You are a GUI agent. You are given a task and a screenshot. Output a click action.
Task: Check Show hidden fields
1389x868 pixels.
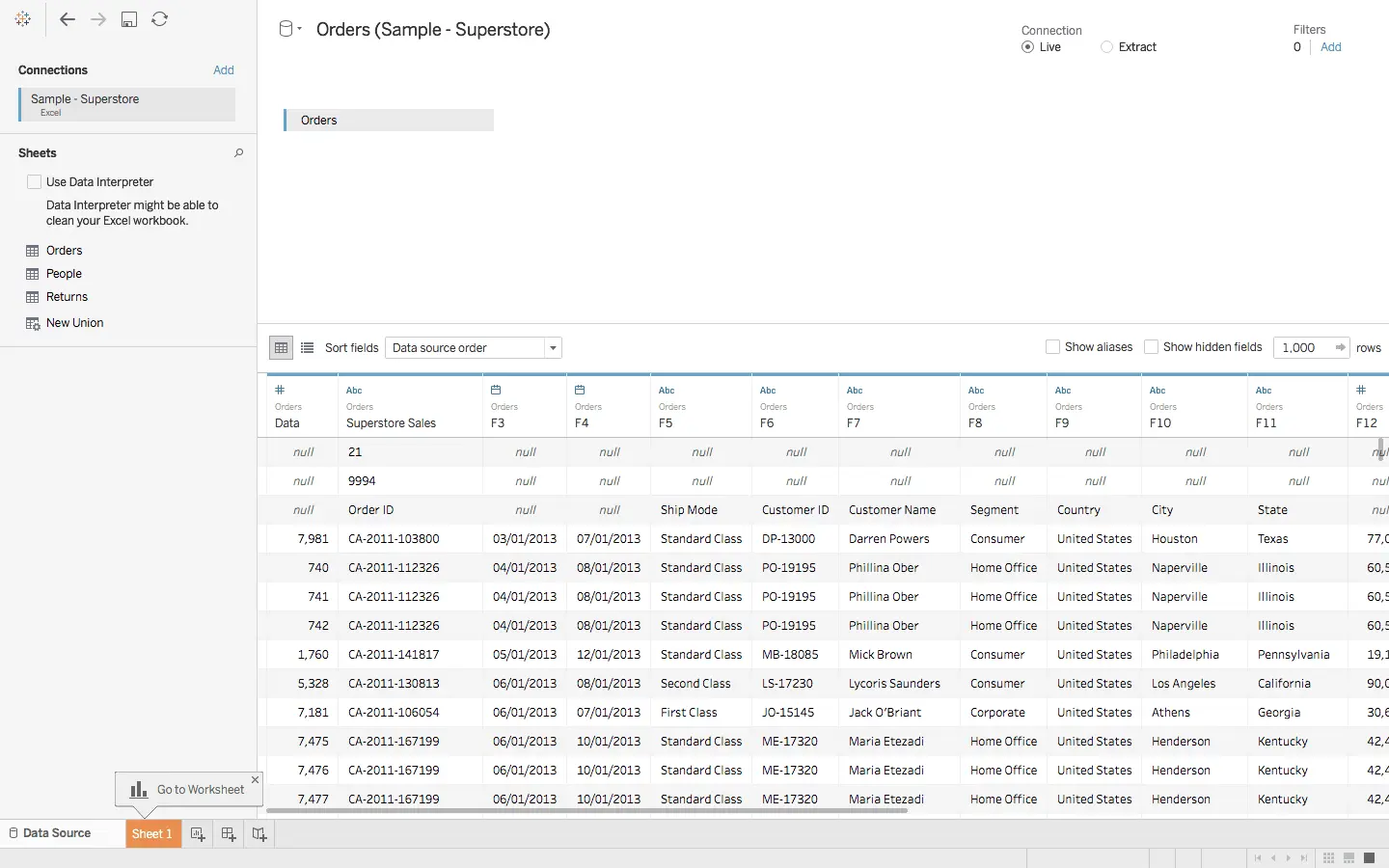tap(1151, 347)
